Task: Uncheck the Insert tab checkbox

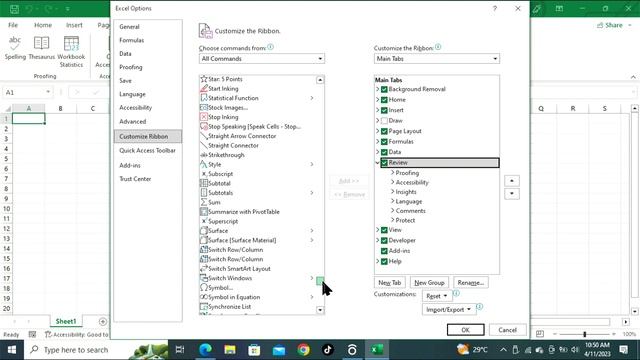Action: tap(384, 110)
